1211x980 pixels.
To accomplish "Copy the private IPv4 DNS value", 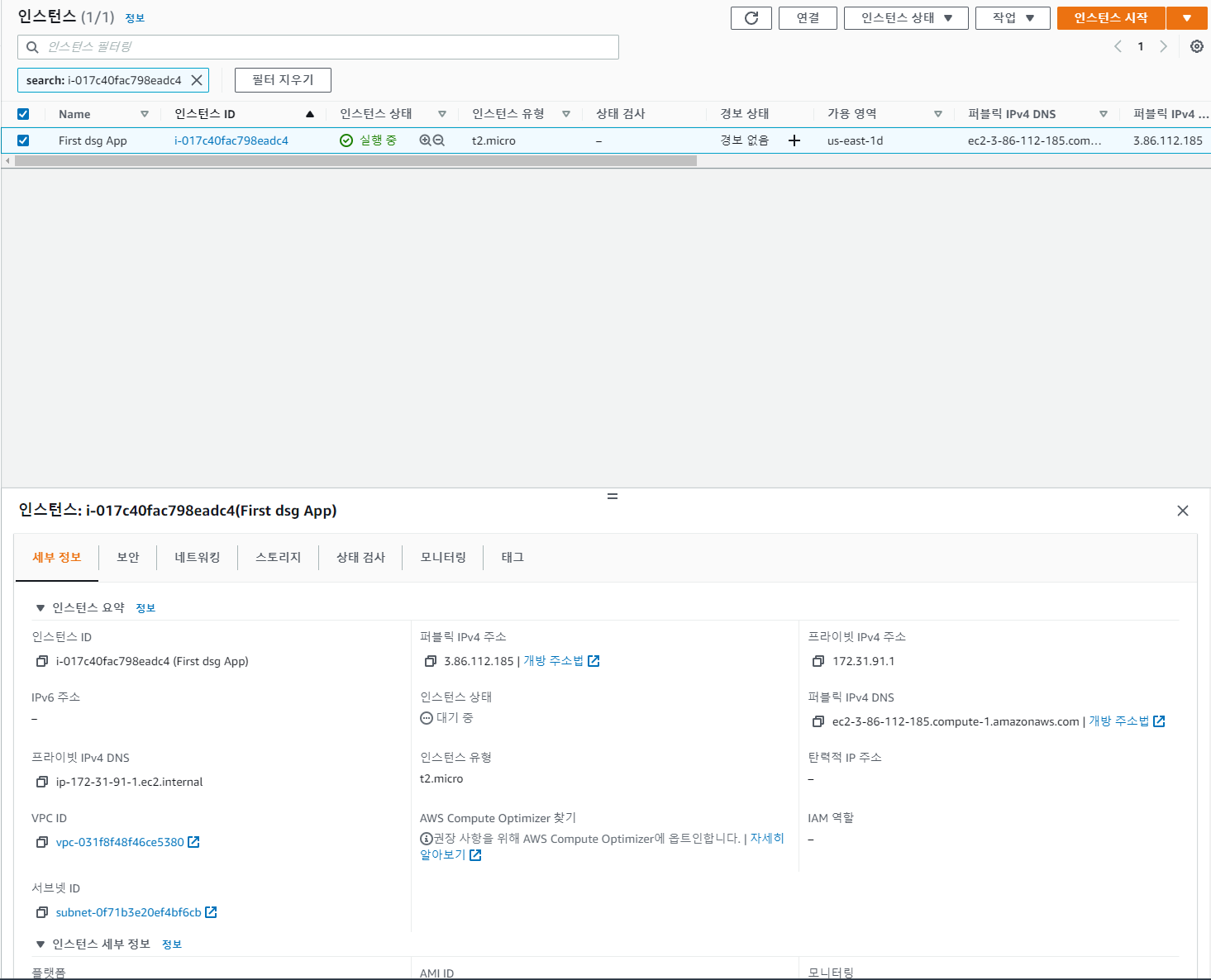I will pyautogui.click(x=41, y=782).
